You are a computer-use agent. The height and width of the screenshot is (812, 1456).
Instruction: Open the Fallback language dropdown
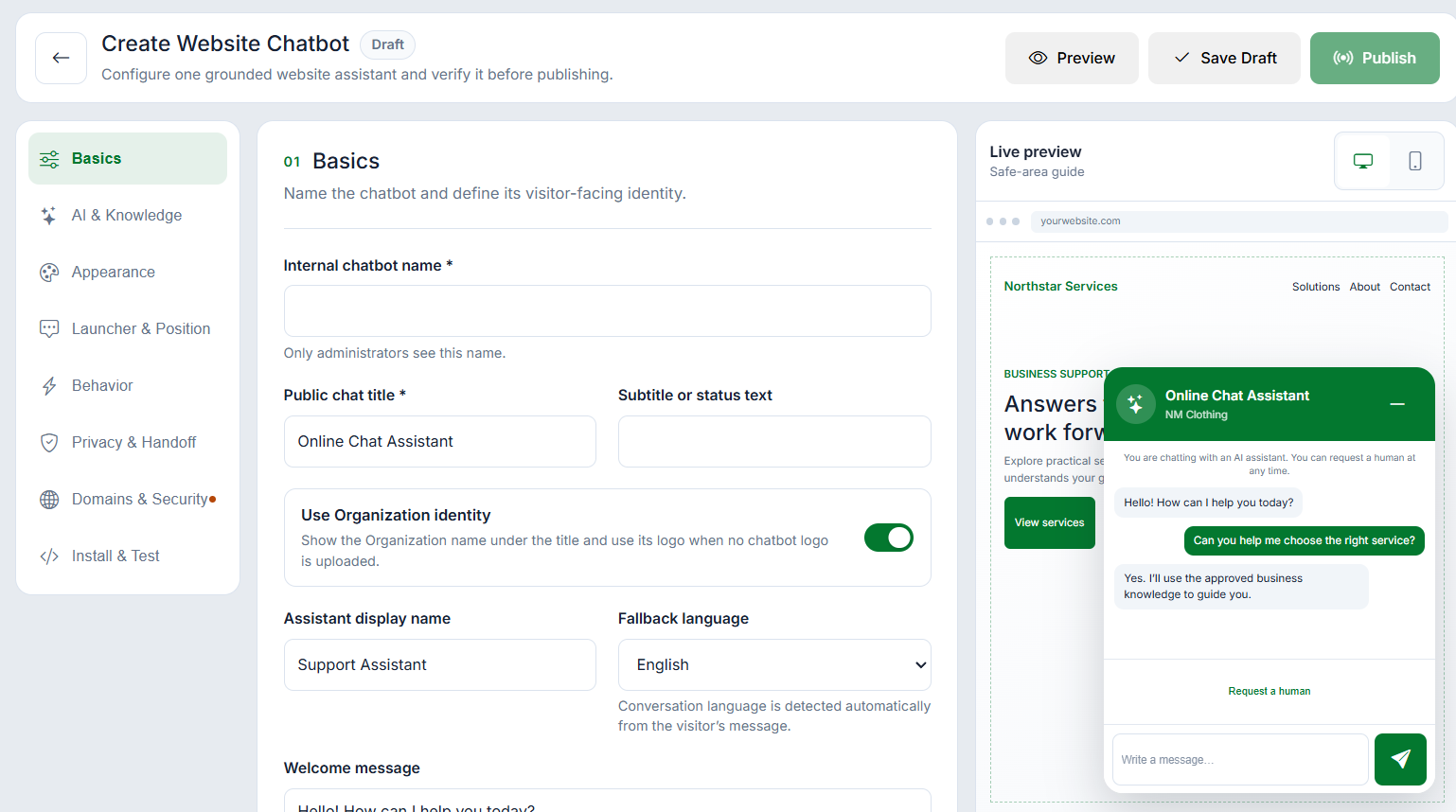click(x=774, y=664)
